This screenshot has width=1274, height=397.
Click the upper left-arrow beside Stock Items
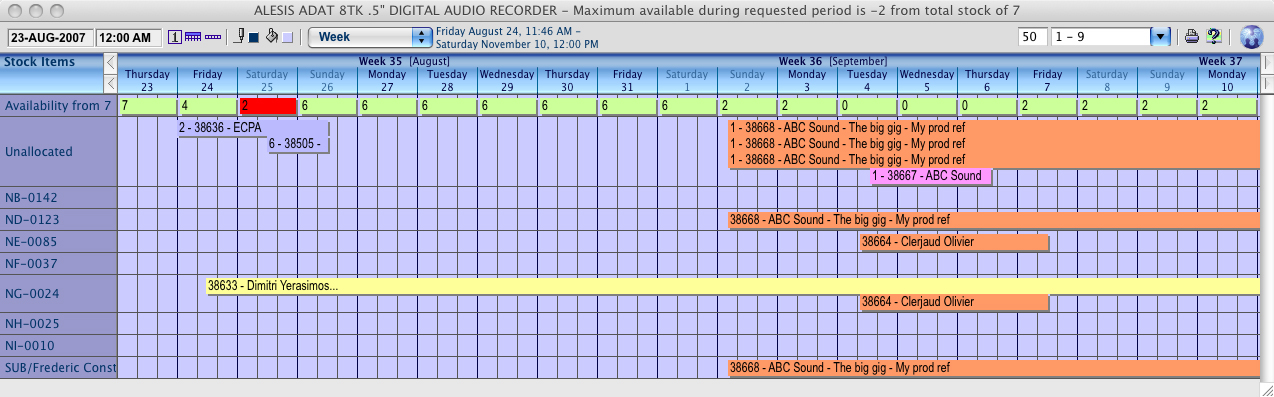pyautogui.click(x=110, y=62)
